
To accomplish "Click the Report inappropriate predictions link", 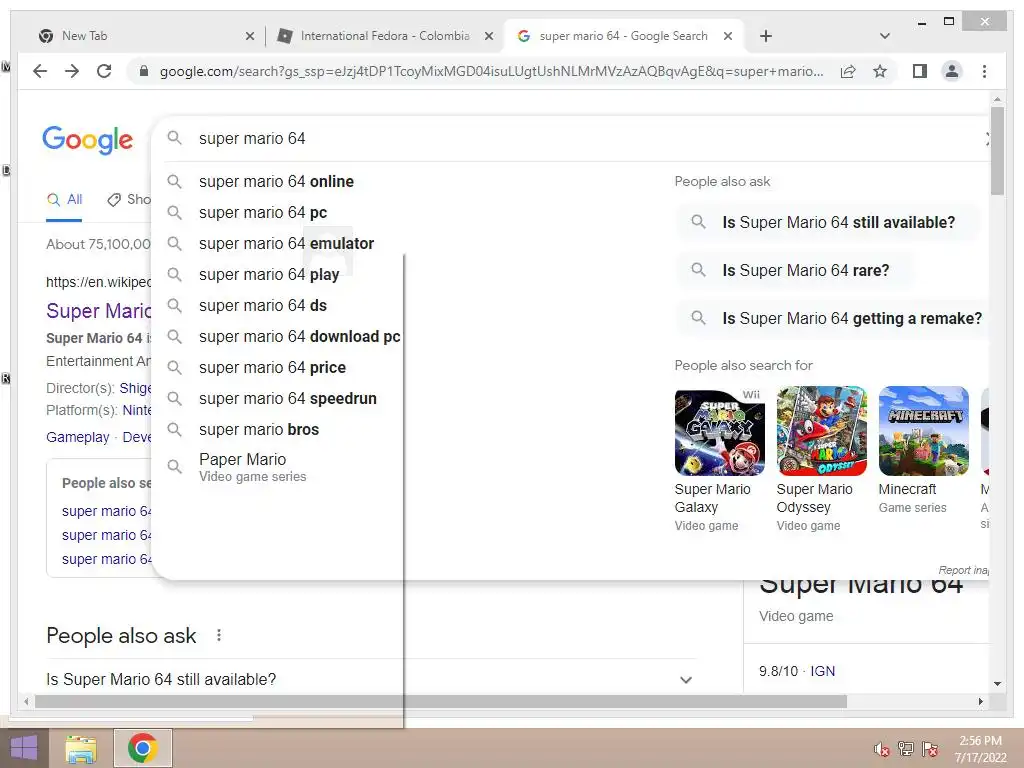I will click(963, 570).
